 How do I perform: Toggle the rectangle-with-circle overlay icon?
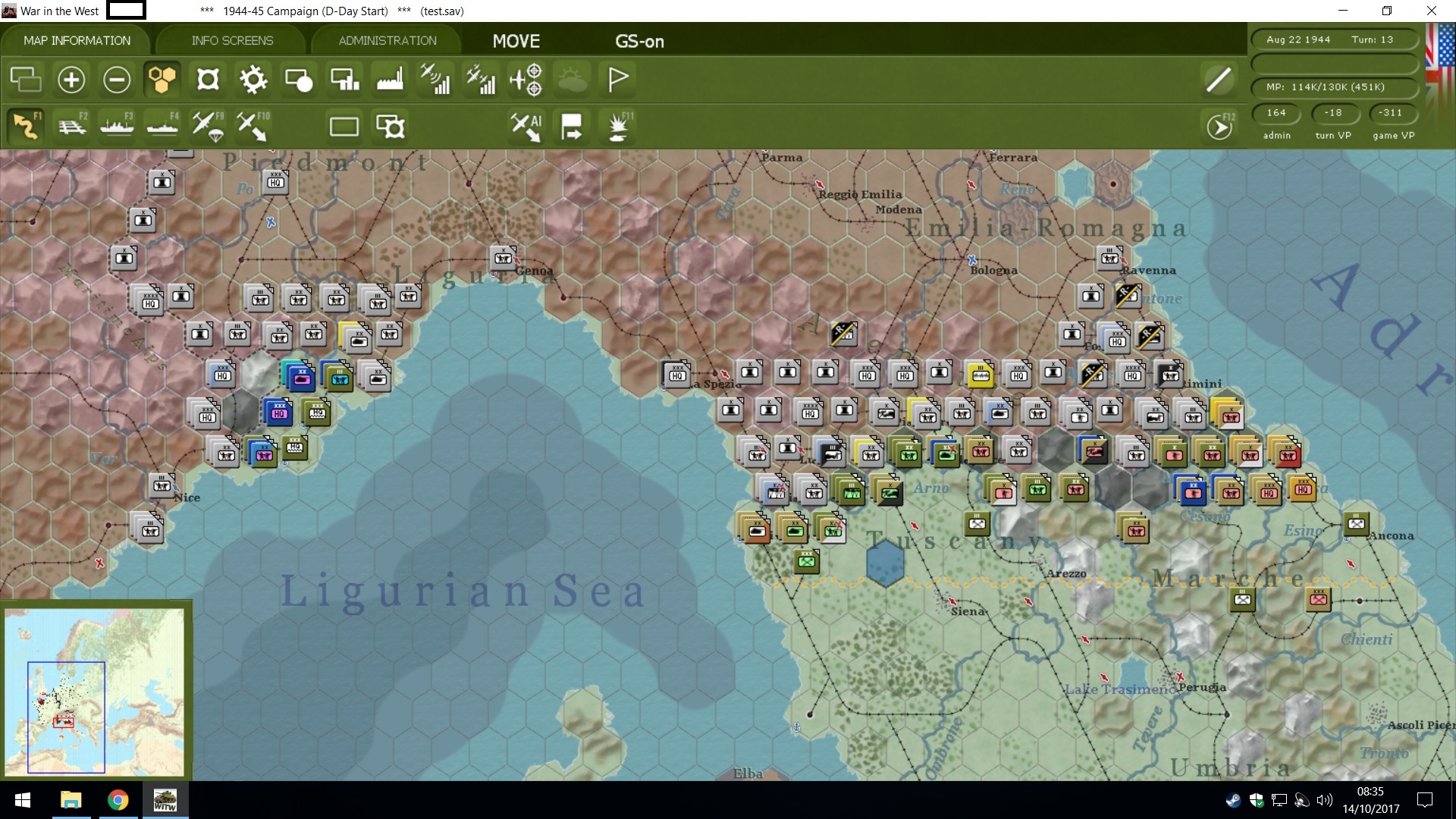click(x=299, y=79)
